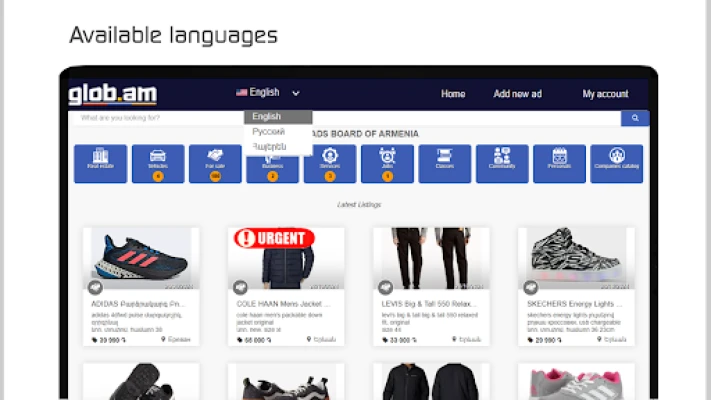This screenshot has height=400, width=711.
Task: Click the glob.am logo
Action: [x=112, y=94]
